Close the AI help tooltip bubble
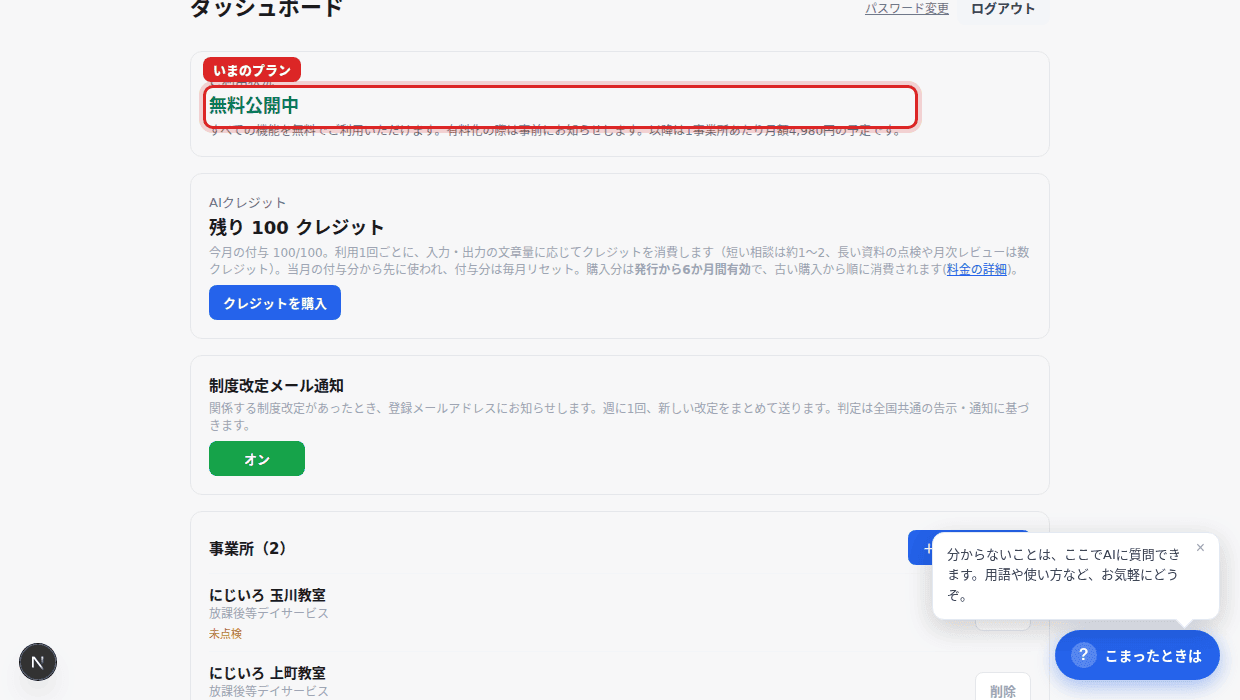1240x700 pixels. point(1200,548)
